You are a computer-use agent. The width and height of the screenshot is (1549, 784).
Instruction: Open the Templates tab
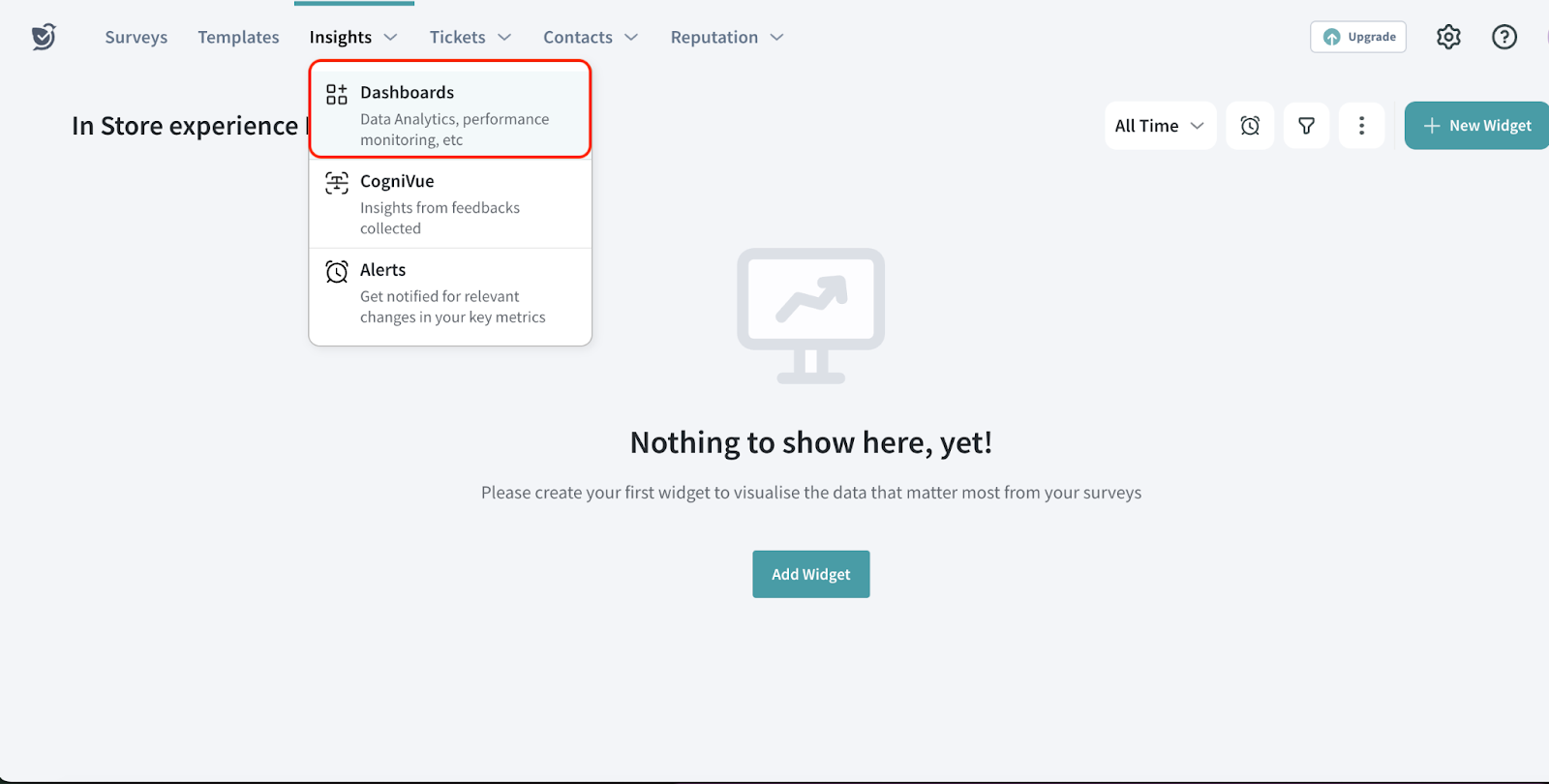pyautogui.click(x=238, y=37)
